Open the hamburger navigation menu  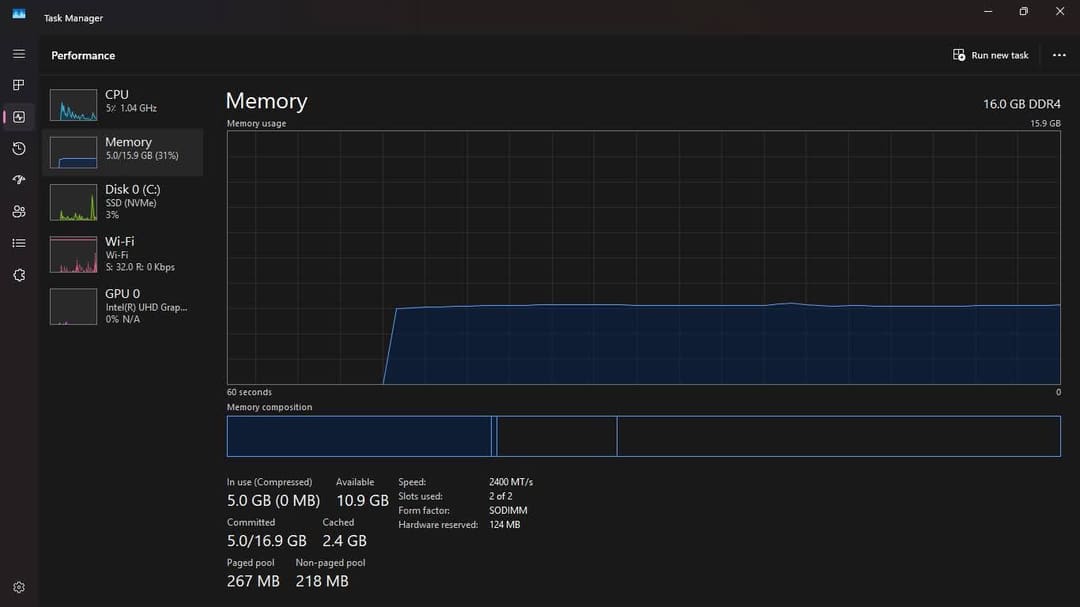(19, 54)
